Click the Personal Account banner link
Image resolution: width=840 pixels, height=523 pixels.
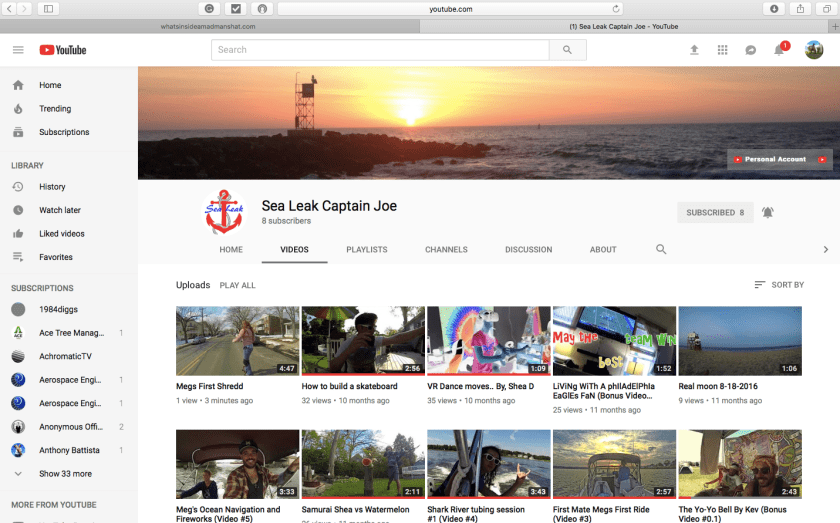pos(780,159)
